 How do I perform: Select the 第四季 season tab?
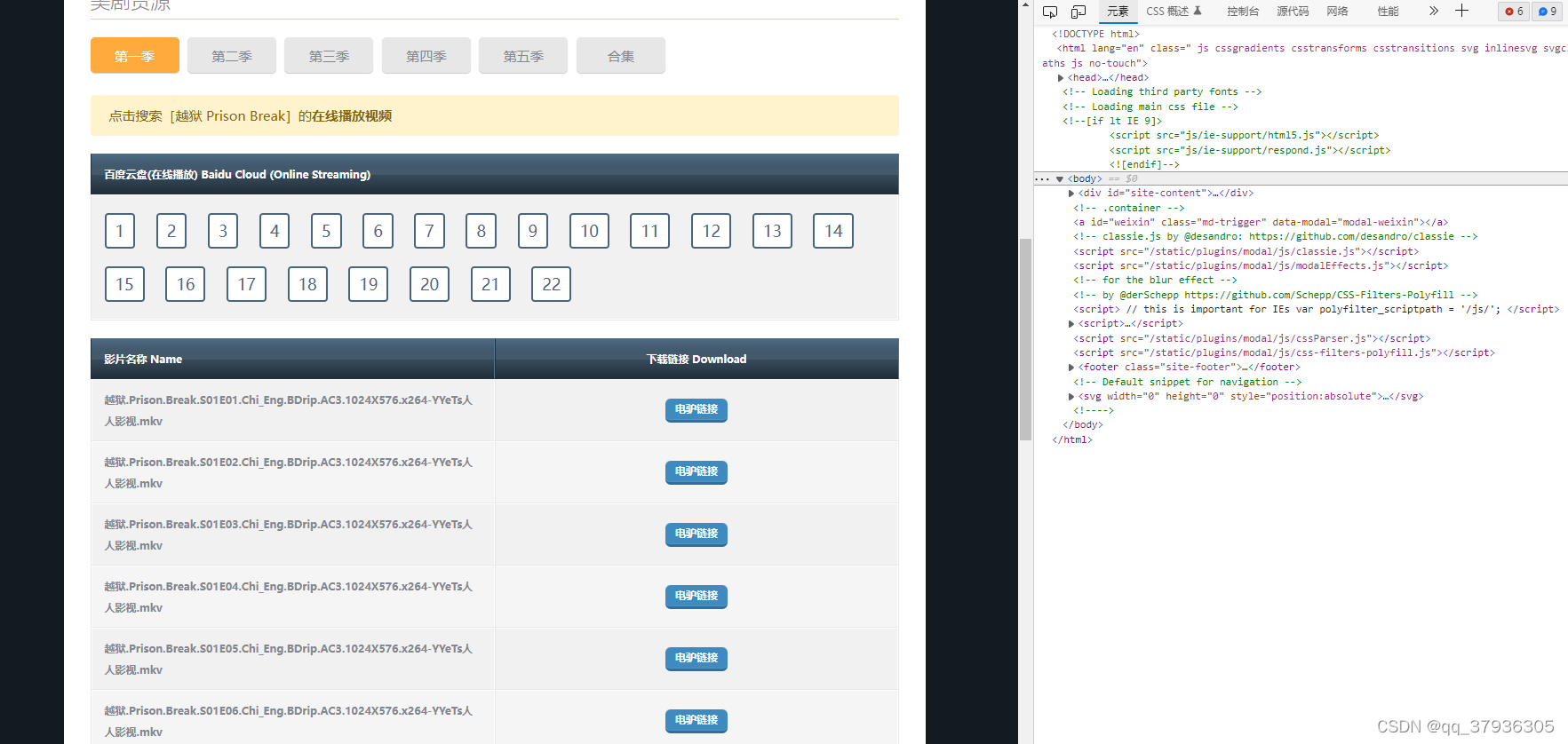point(426,56)
